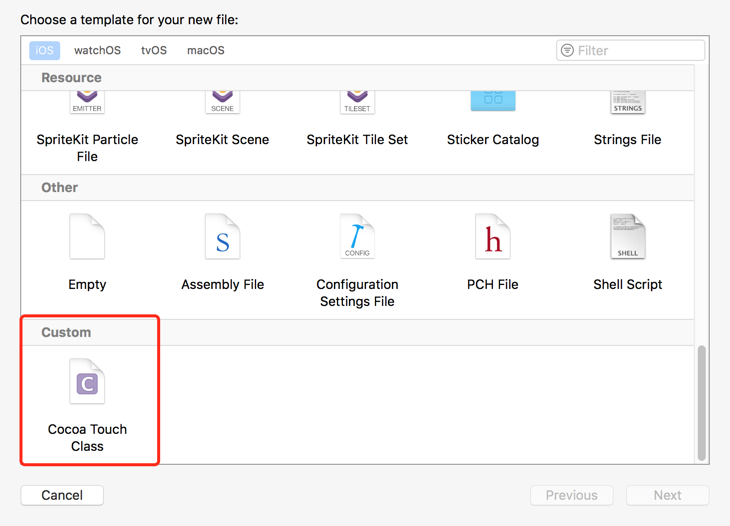Select the Cocoa Touch Class template icon
The height and width of the screenshot is (526, 730).
pos(87,383)
